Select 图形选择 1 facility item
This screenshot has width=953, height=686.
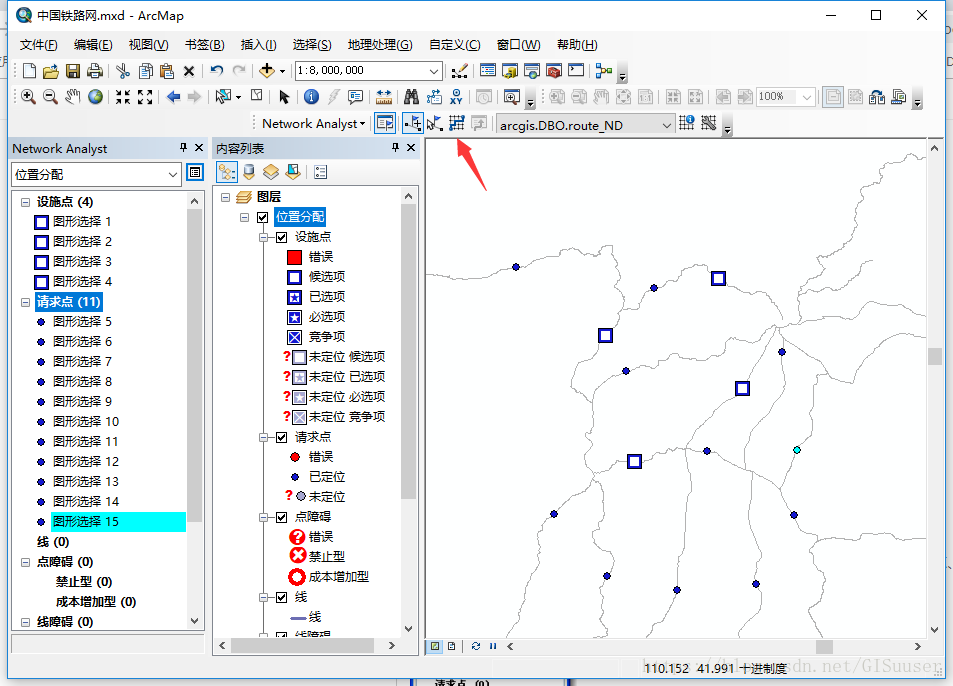click(x=82, y=222)
